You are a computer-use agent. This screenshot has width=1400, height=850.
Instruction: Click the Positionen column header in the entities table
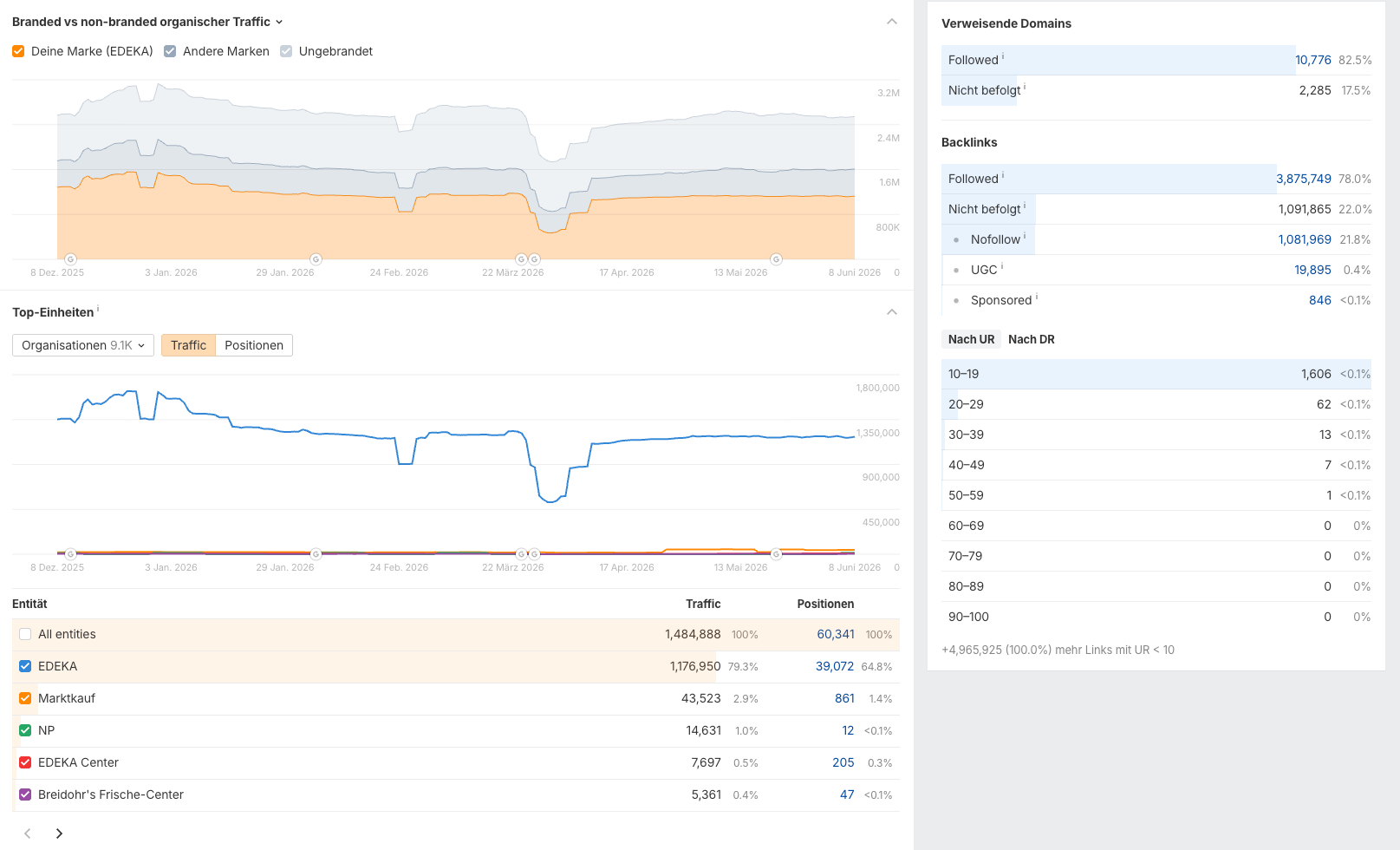(825, 604)
